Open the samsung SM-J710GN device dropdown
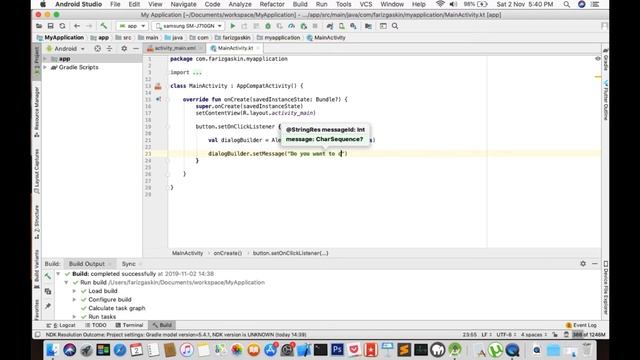The height and width of the screenshot is (360, 640). 188,26
